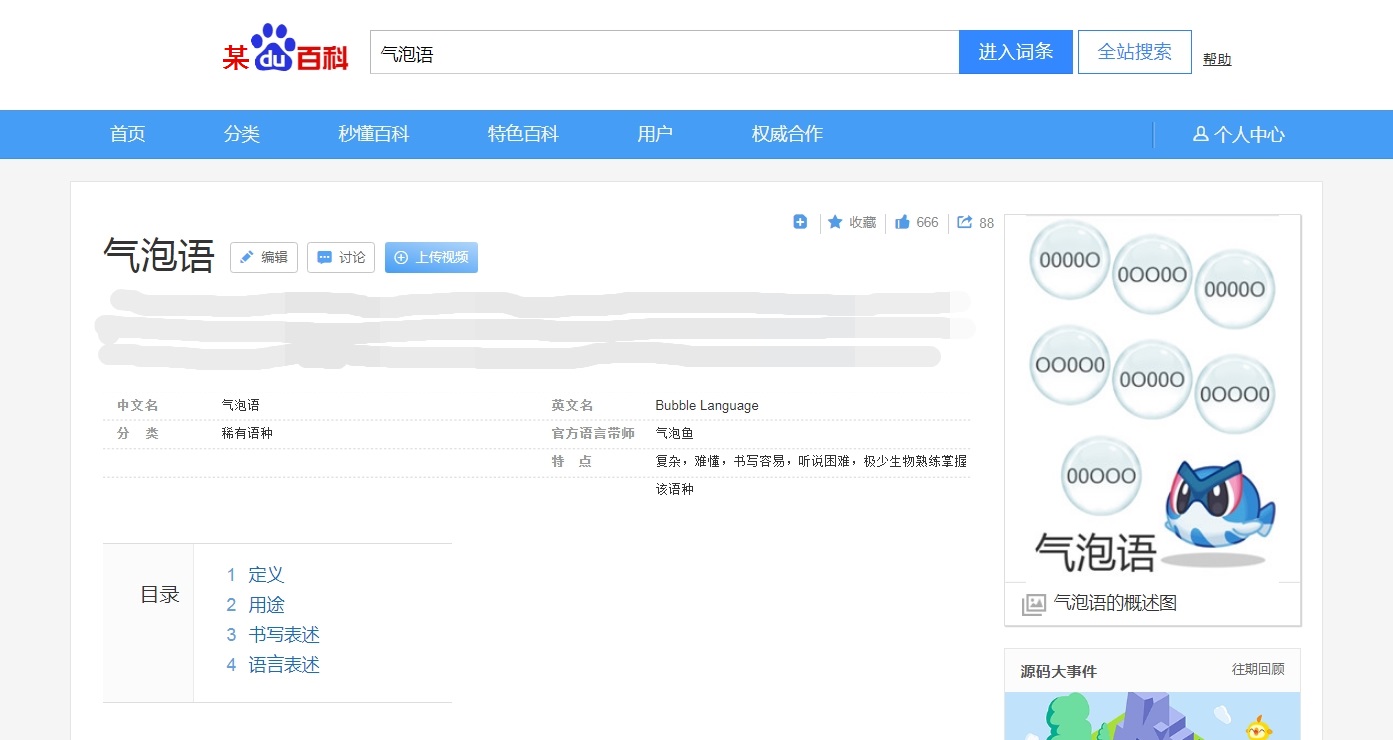Open the 分类 navigation tab
Image resolution: width=1393 pixels, height=740 pixels.
coord(242,134)
